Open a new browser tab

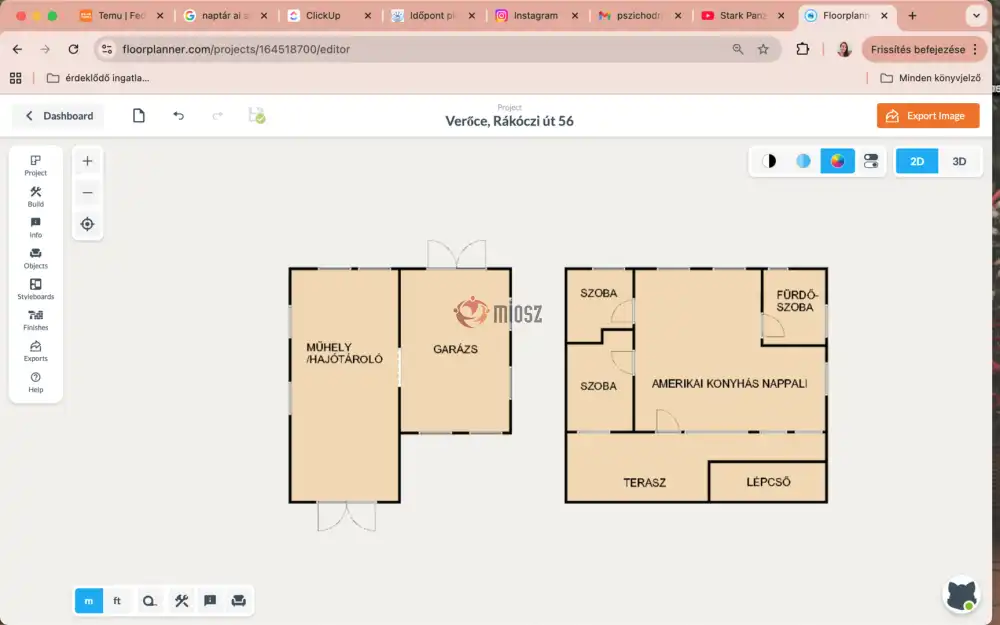click(912, 15)
